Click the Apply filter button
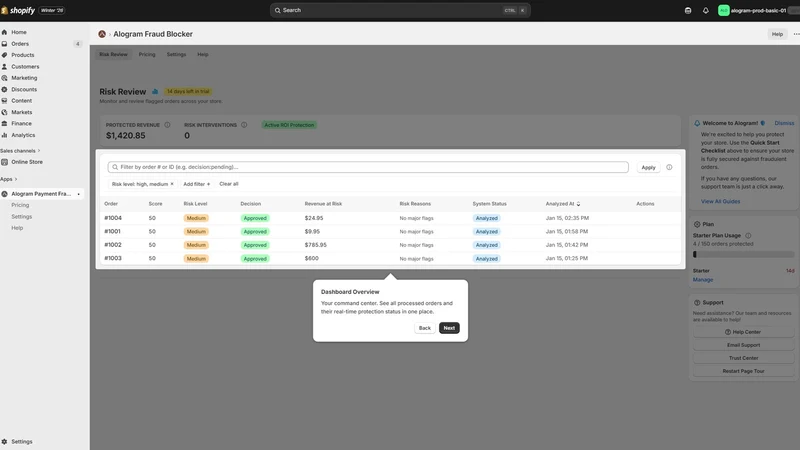800x450 pixels. (x=648, y=167)
